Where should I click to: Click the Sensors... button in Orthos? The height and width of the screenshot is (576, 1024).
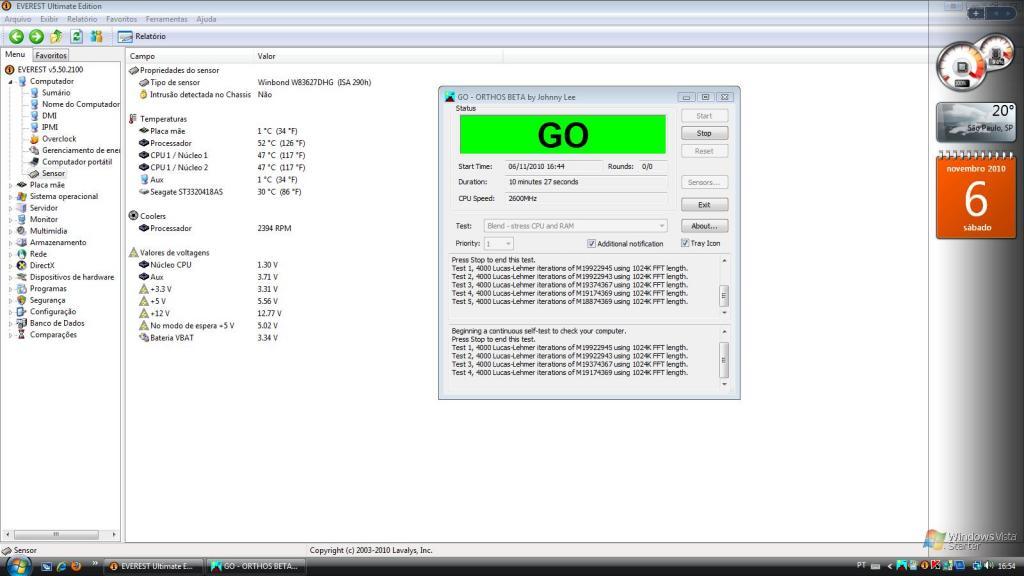click(x=704, y=182)
